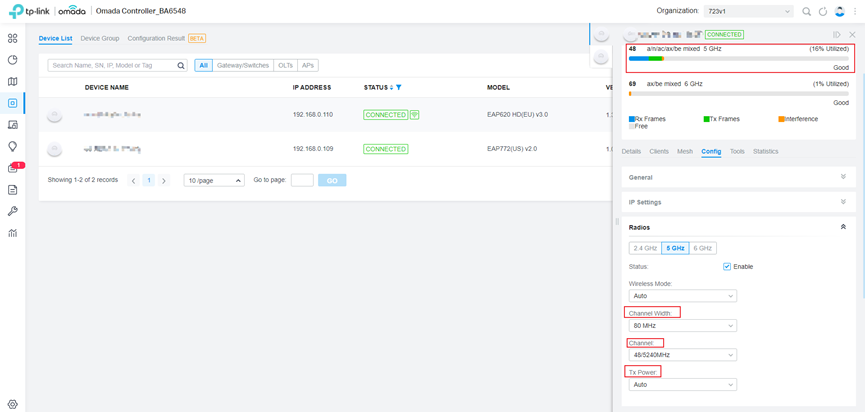Open the Tx Power dropdown

pos(682,385)
